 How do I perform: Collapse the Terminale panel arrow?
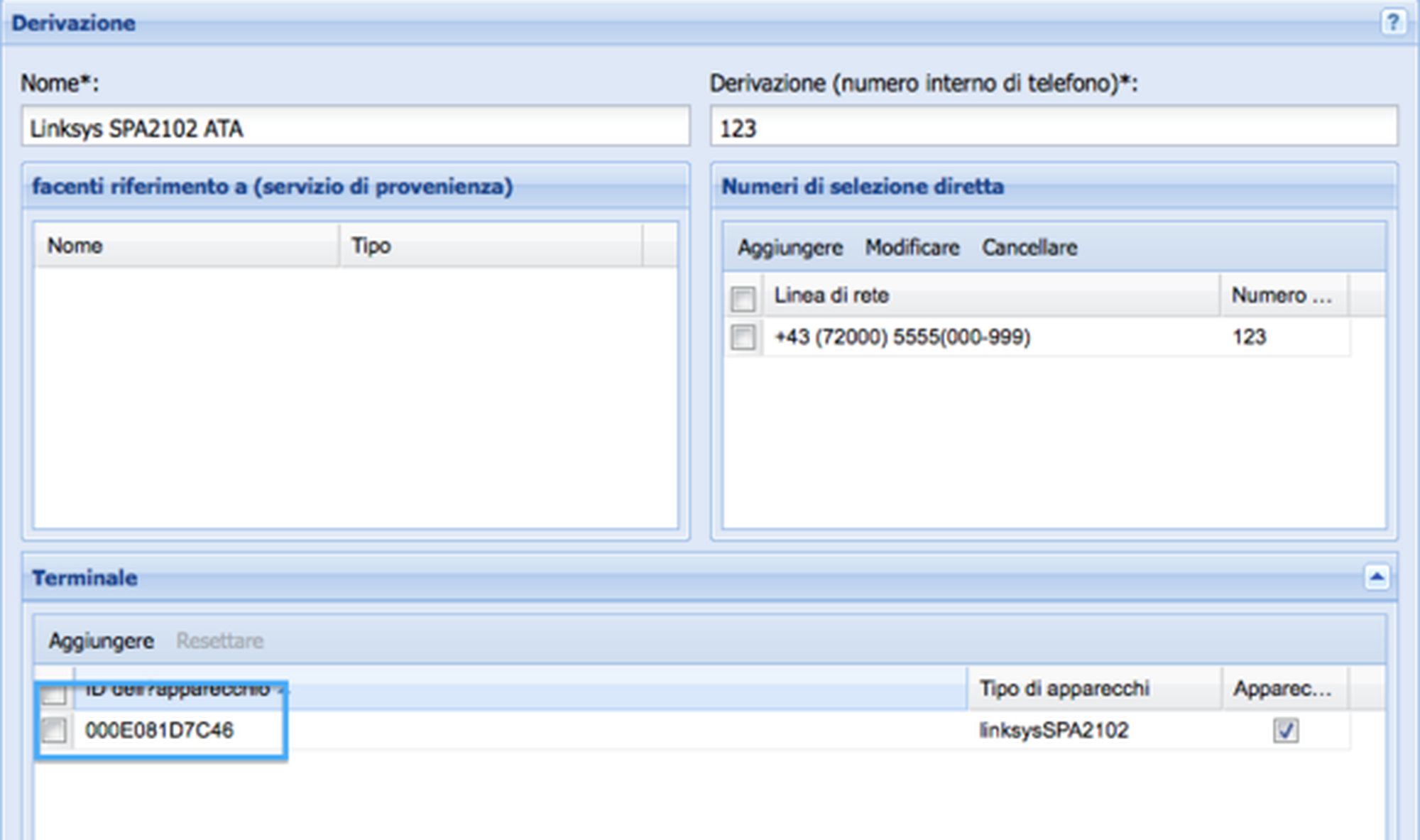pos(1377,577)
